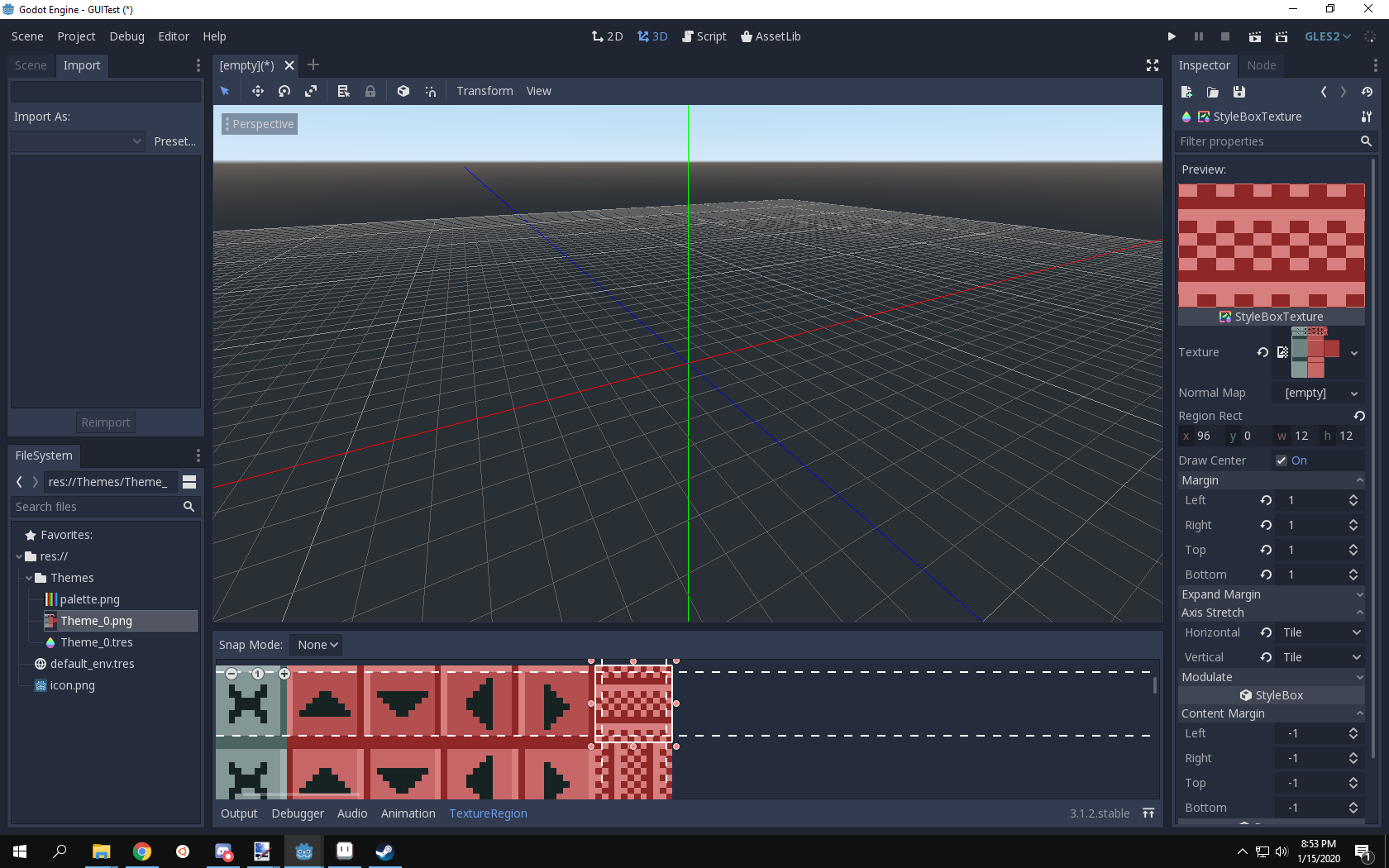Select Theme_0.tres in the FileSystem
Image resolution: width=1389 pixels, height=868 pixels.
[95, 642]
